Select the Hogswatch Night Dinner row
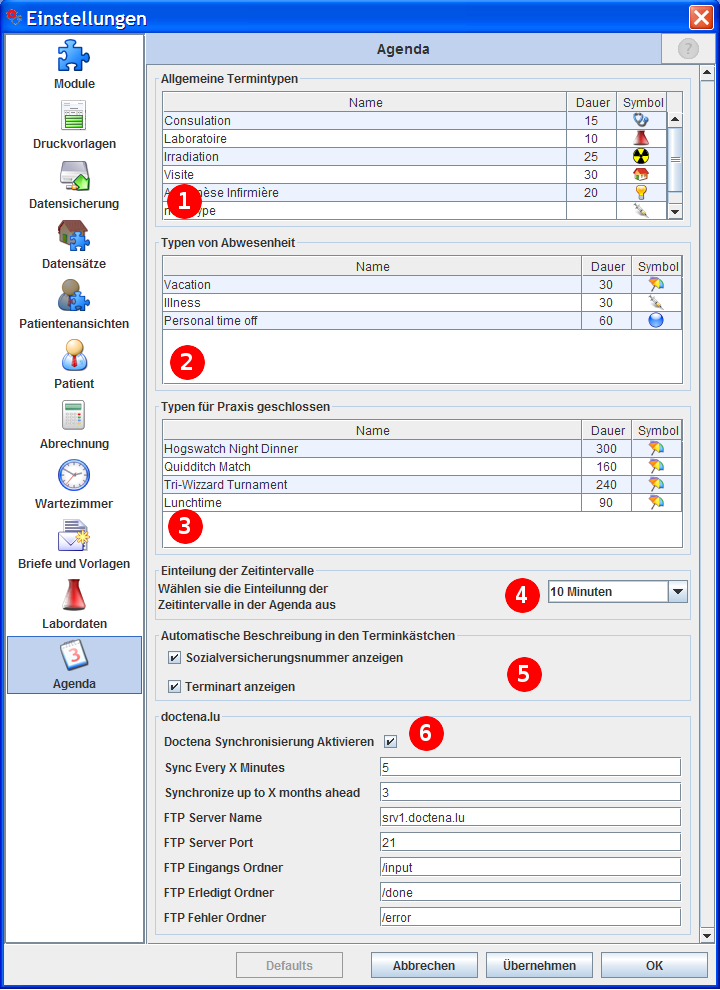Screen dimensions: 720x990 point(372,449)
